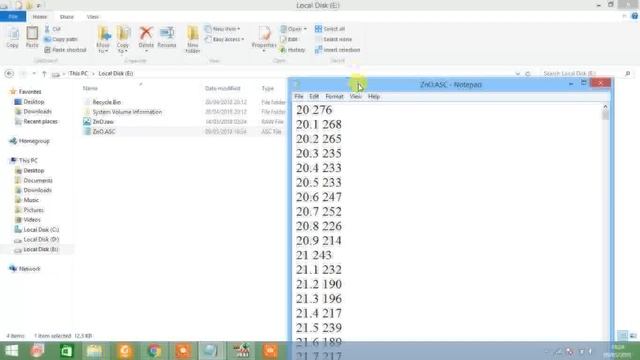Open the Move to dropdown

(x=103, y=39)
